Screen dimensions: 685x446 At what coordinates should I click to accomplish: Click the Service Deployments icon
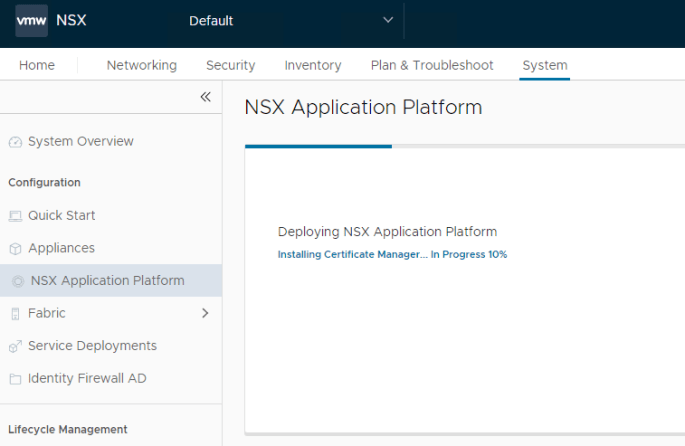[15, 346]
